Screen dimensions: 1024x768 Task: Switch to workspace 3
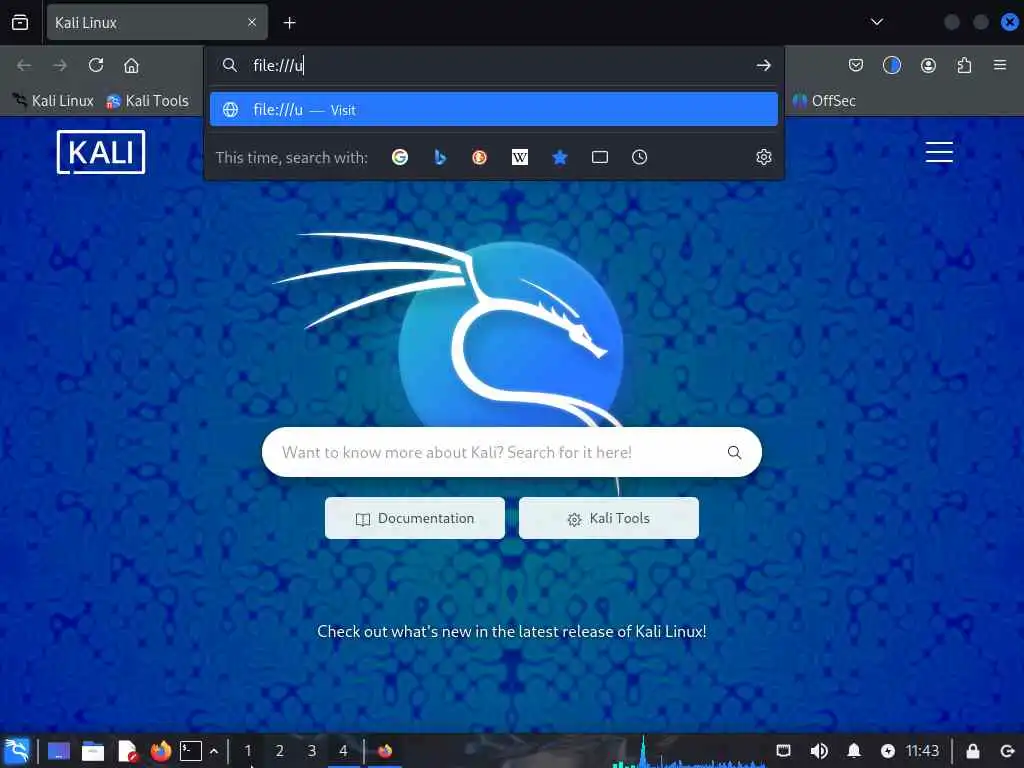click(x=312, y=751)
